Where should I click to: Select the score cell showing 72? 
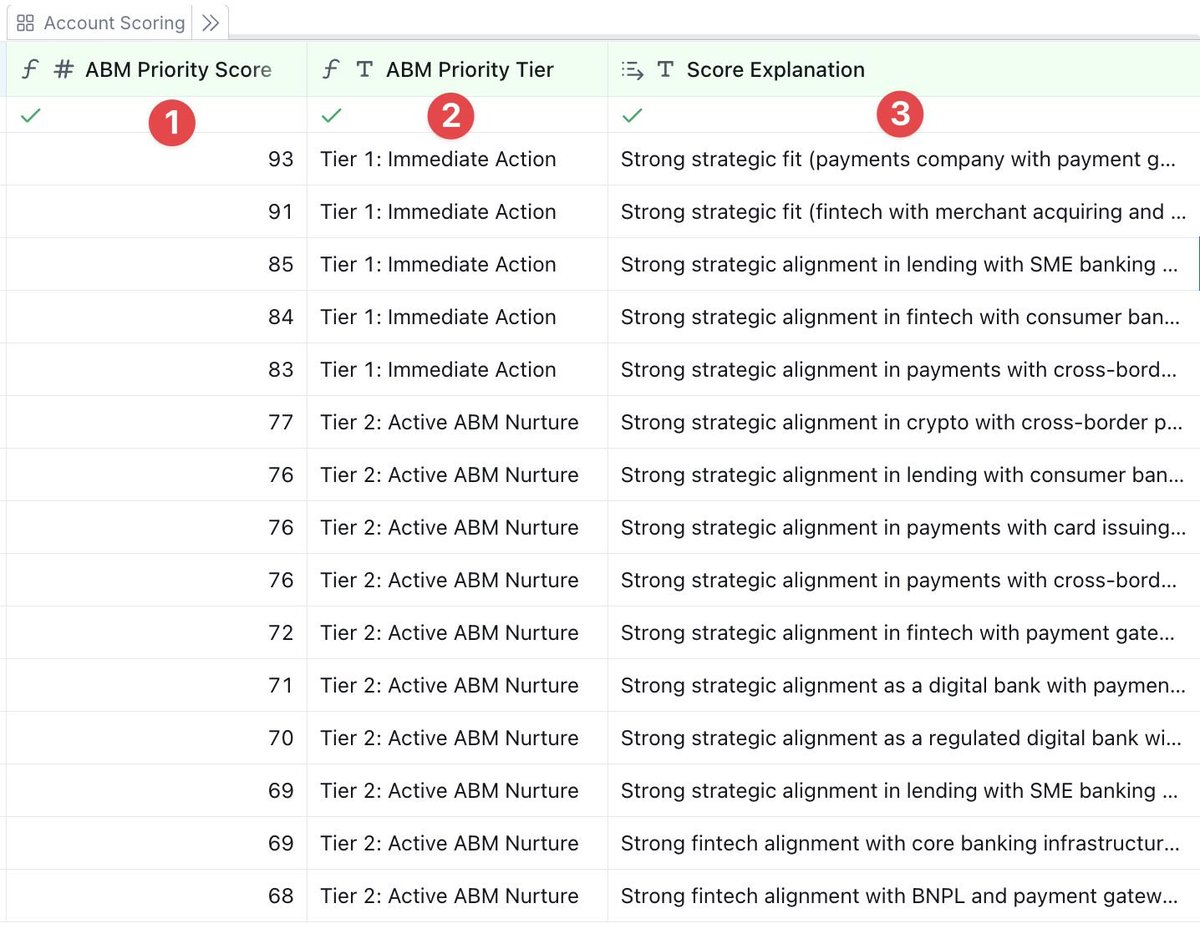[156, 633]
